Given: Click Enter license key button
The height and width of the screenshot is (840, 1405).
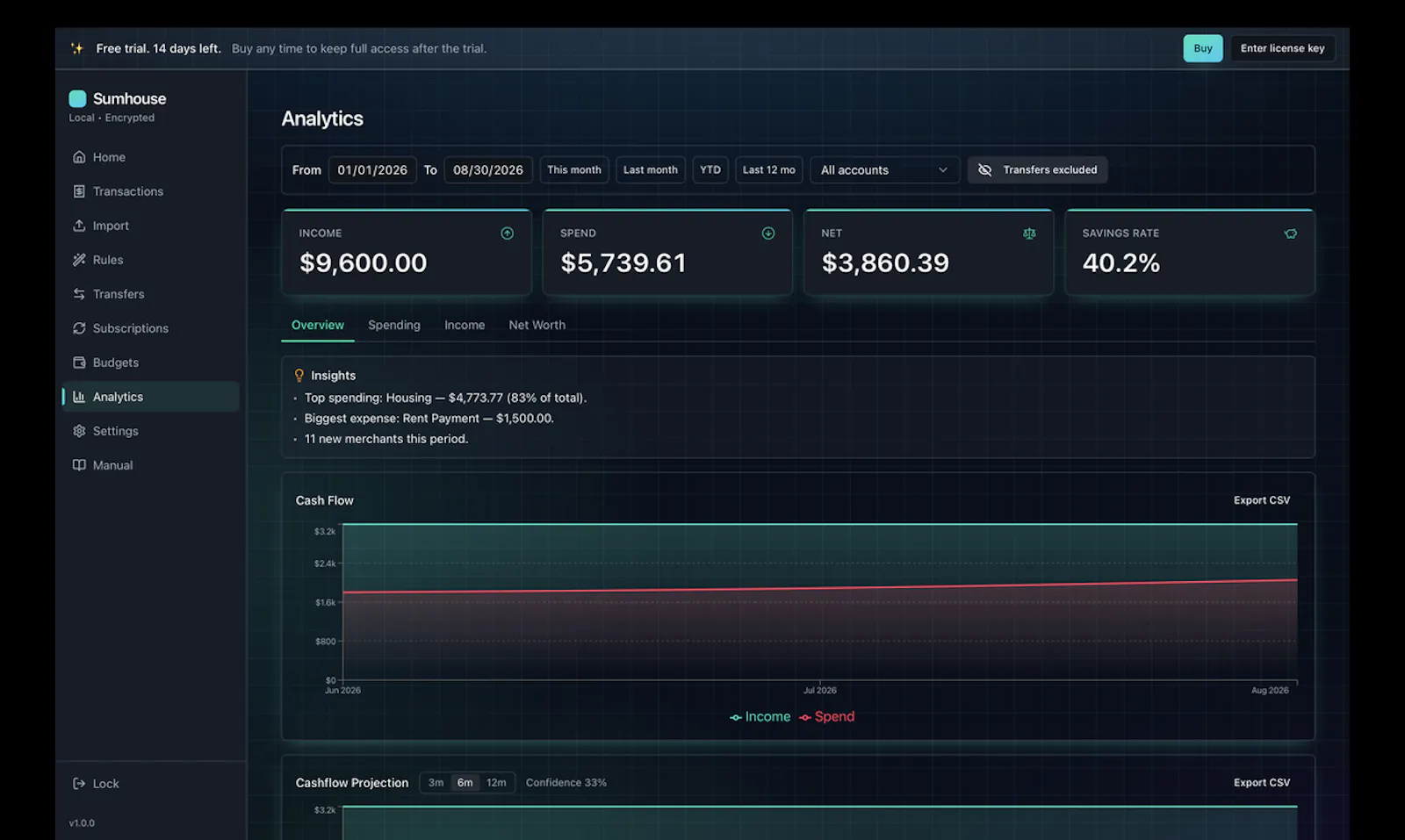Looking at the screenshot, I should coord(1282,48).
